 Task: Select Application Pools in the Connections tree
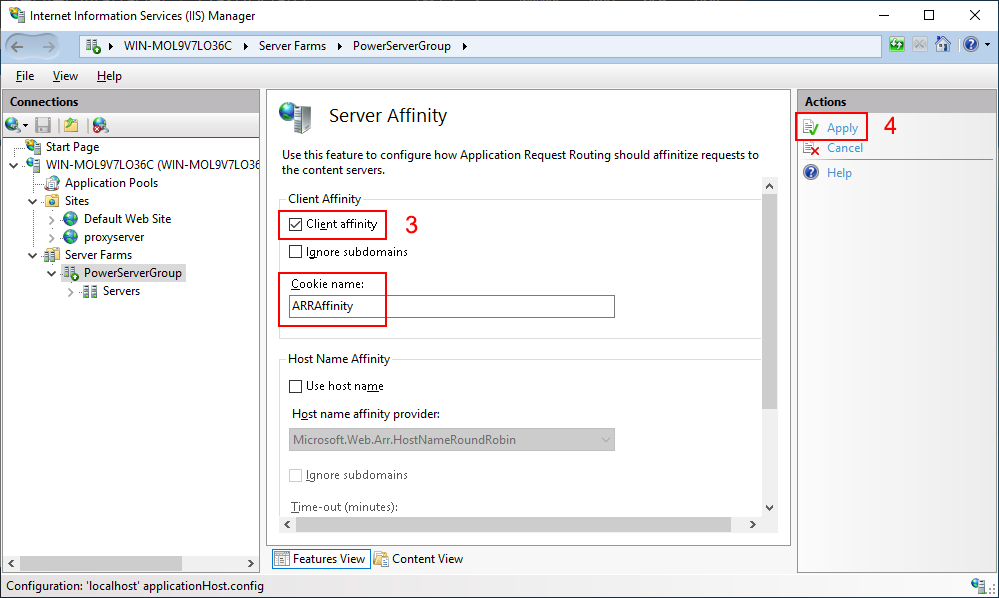click(111, 183)
